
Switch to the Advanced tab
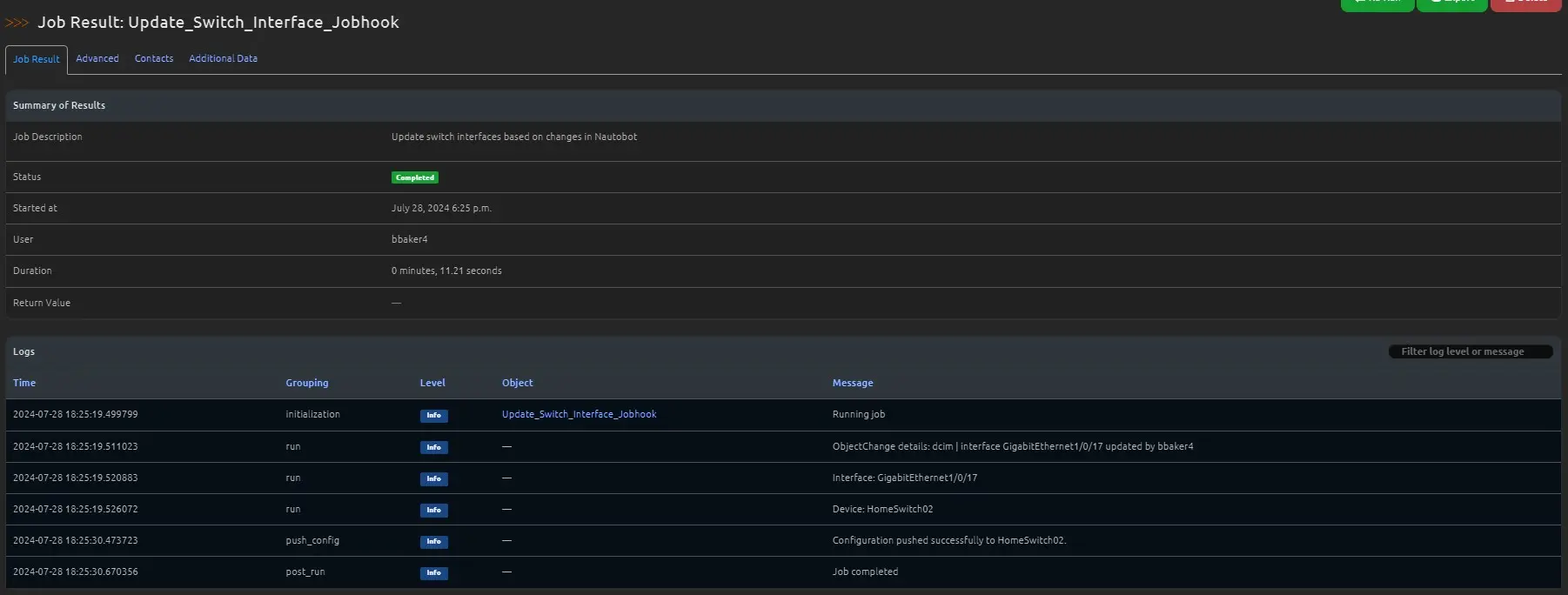tap(97, 58)
